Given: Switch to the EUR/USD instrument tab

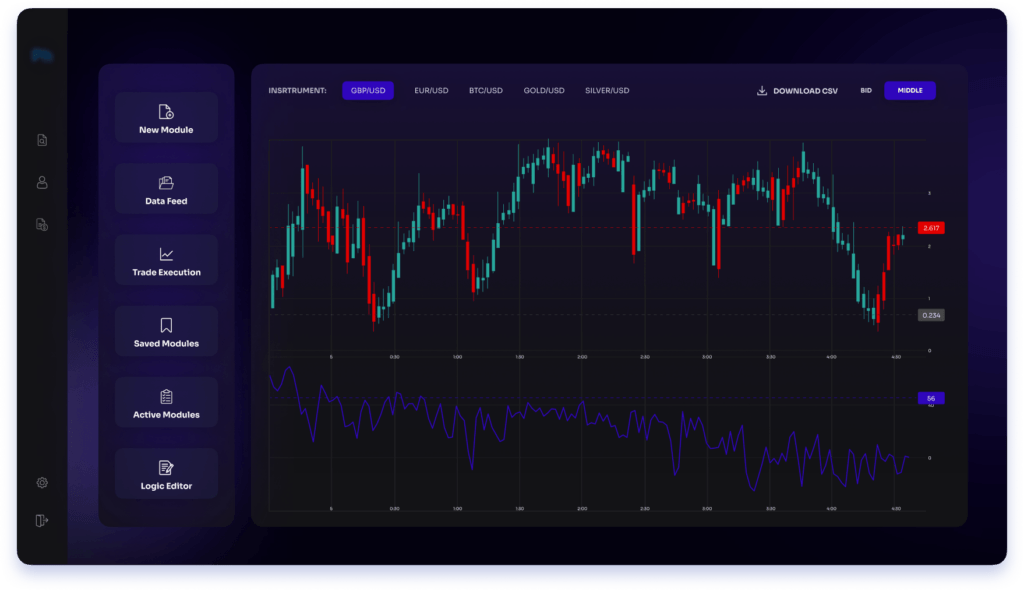Looking at the screenshot, I should click(x=431, y=90).
